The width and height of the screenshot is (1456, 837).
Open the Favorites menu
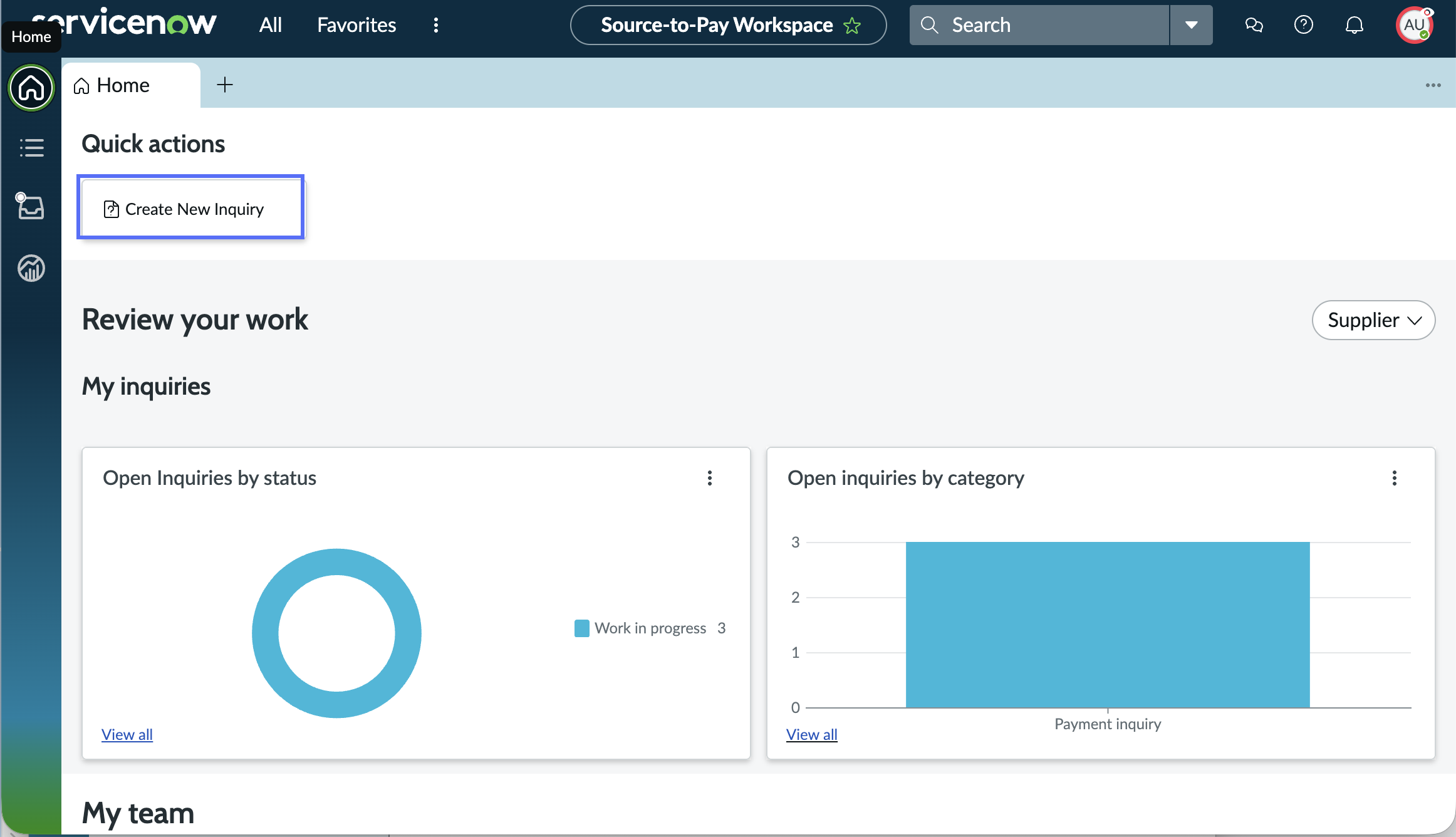click(x=356, y=25)
